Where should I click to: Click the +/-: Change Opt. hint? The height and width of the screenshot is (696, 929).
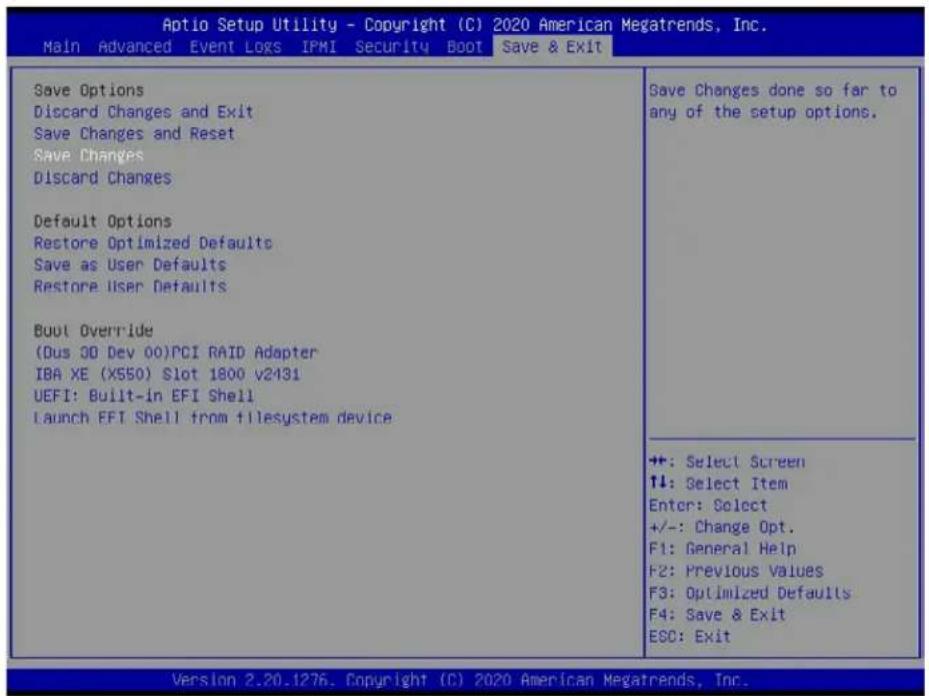pos(721,527)
